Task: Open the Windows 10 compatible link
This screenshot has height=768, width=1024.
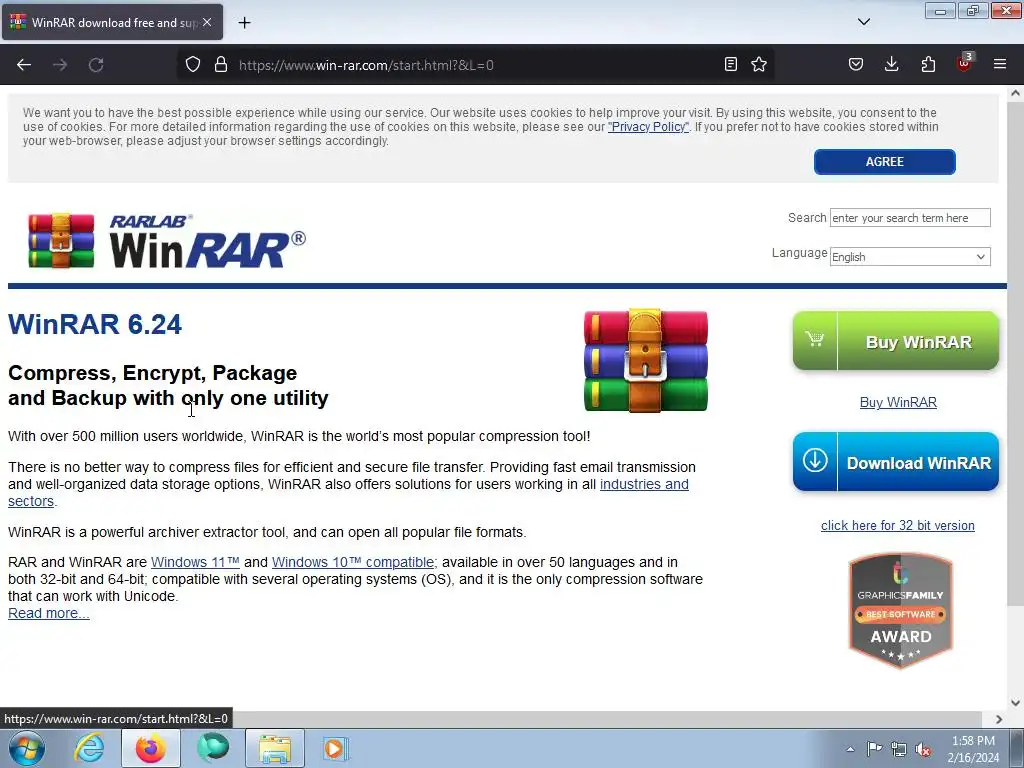Action: click(x=353, y=562)
